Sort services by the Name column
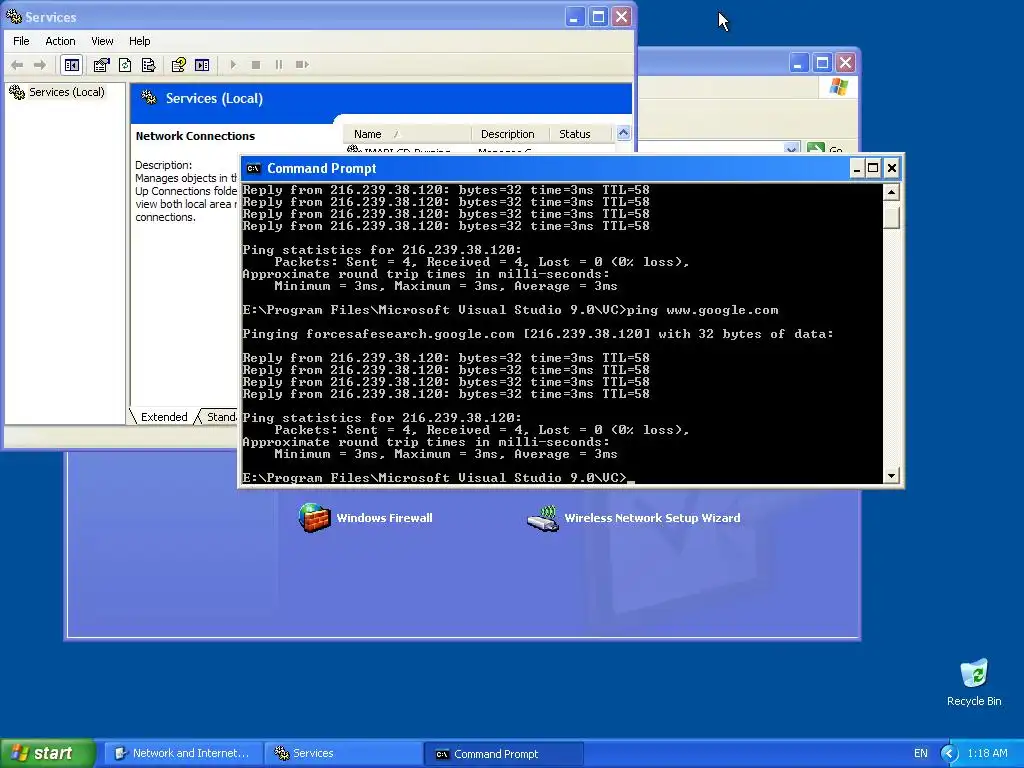1024x768 pixels. tap(407, 134)
